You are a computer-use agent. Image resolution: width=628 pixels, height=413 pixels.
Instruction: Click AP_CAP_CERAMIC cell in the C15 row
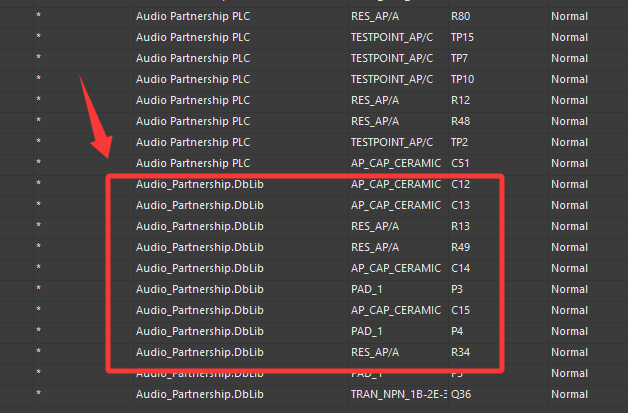(398, 310)
